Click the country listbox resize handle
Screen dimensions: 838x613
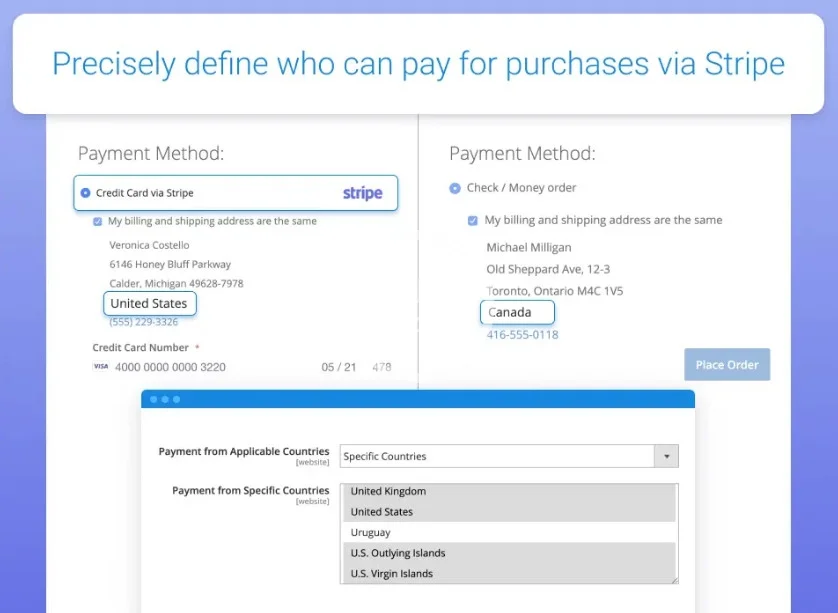674,579
